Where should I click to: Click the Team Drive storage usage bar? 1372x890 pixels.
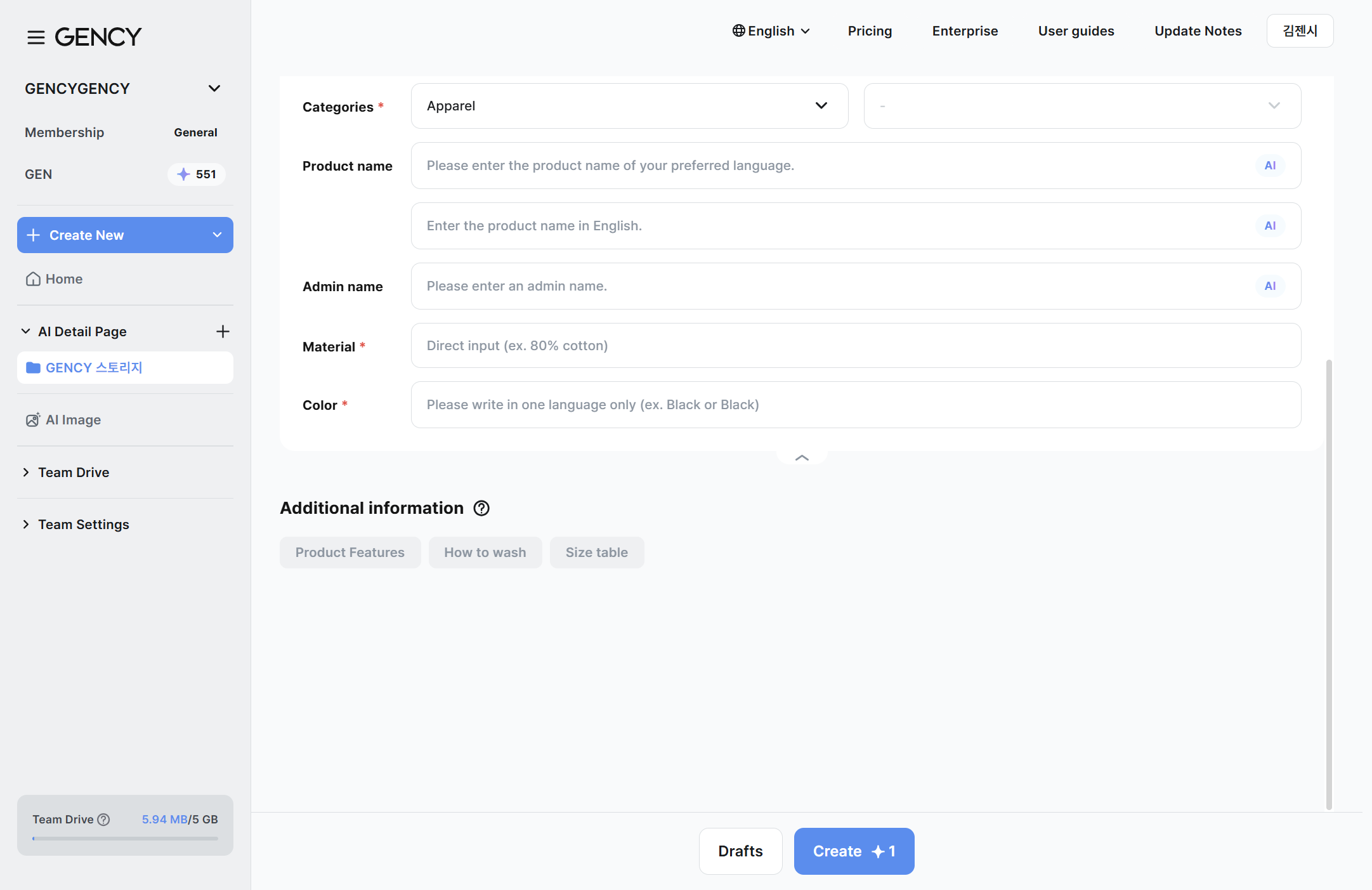click(125, 839)
